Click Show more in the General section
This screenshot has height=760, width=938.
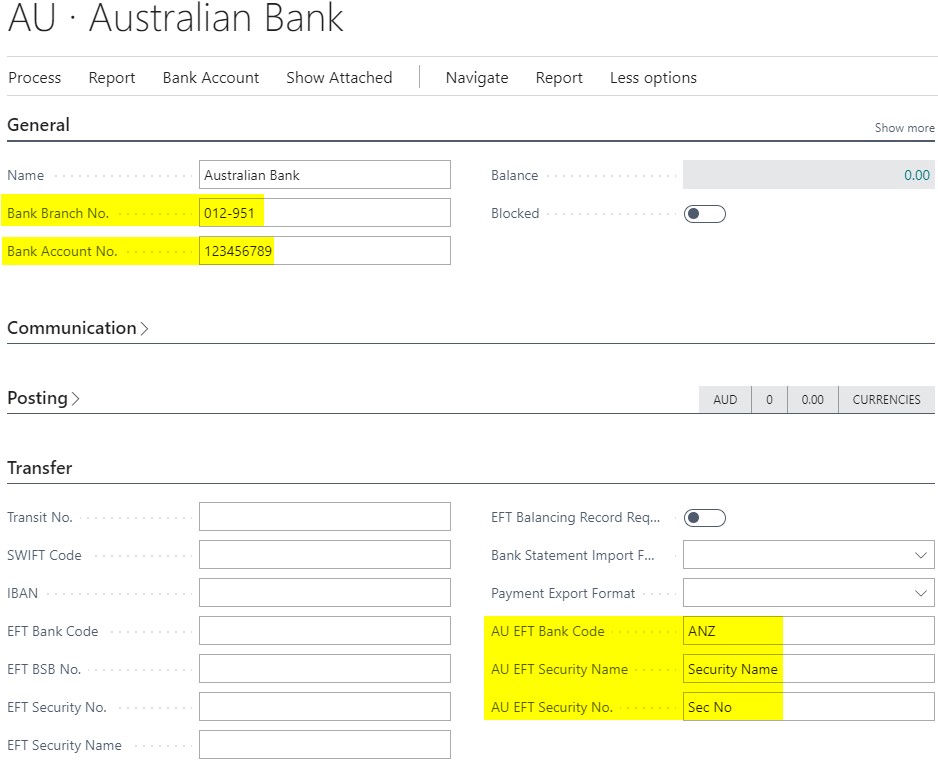904,128
